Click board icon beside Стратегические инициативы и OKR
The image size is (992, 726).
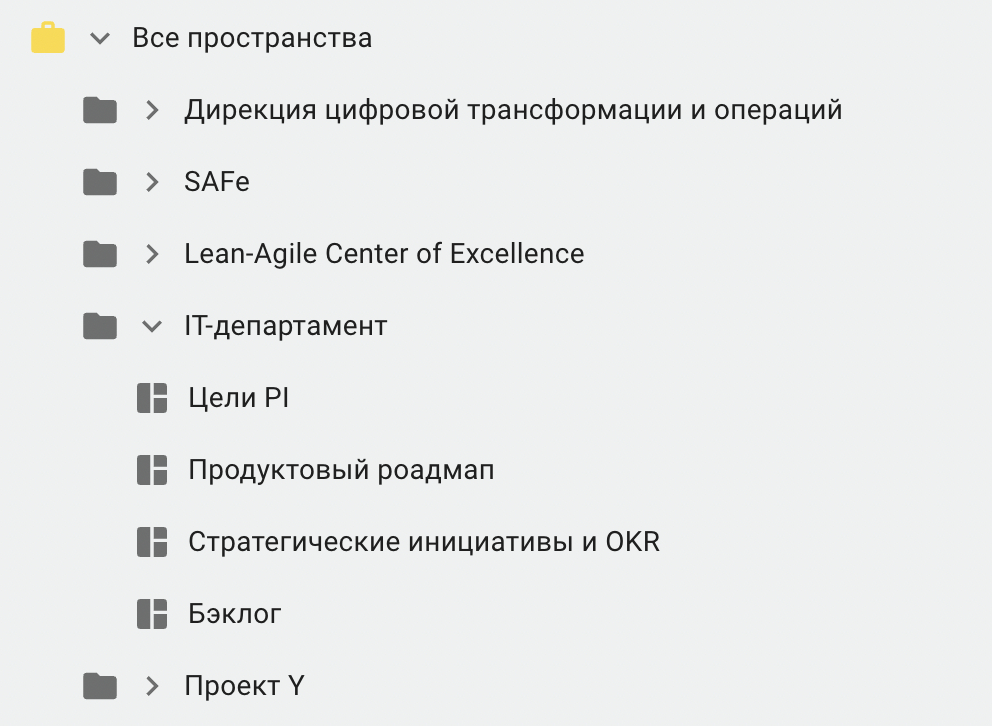[x=152, y=542]
